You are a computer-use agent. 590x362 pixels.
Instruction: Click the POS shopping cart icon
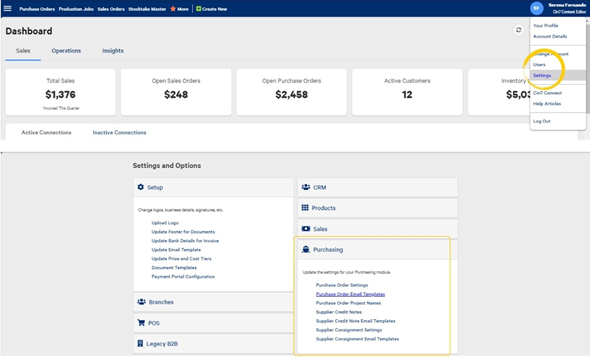[141, 323]
